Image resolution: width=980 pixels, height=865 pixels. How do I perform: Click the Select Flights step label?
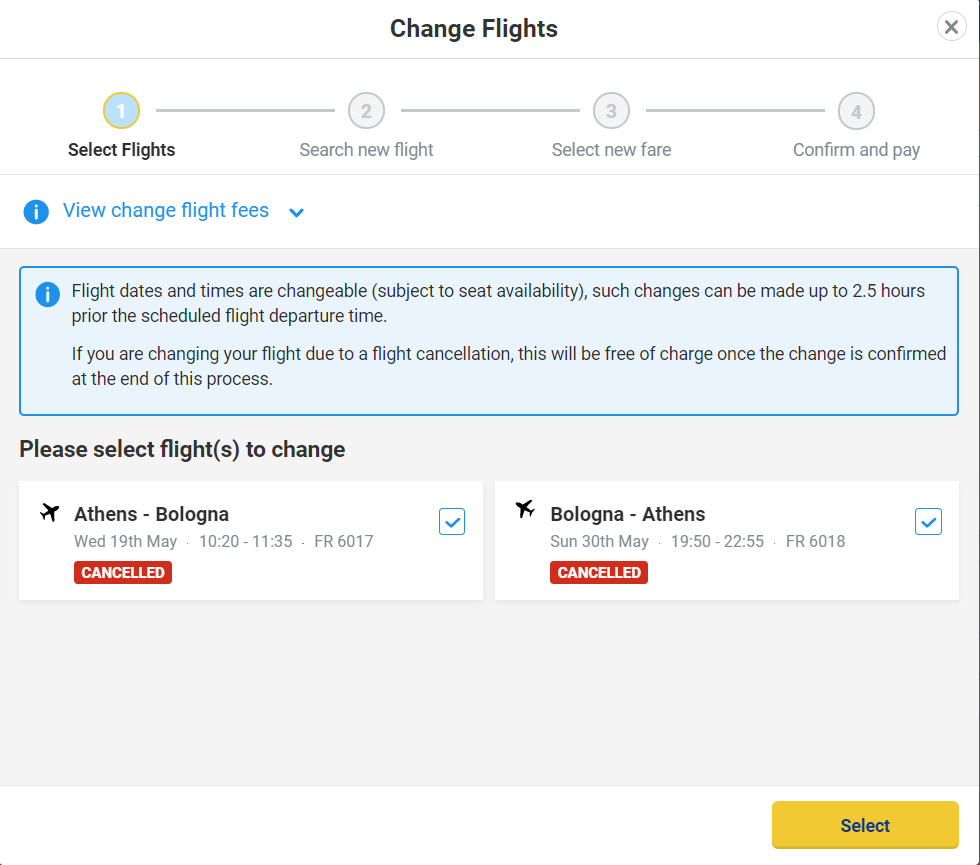(121, 149)
